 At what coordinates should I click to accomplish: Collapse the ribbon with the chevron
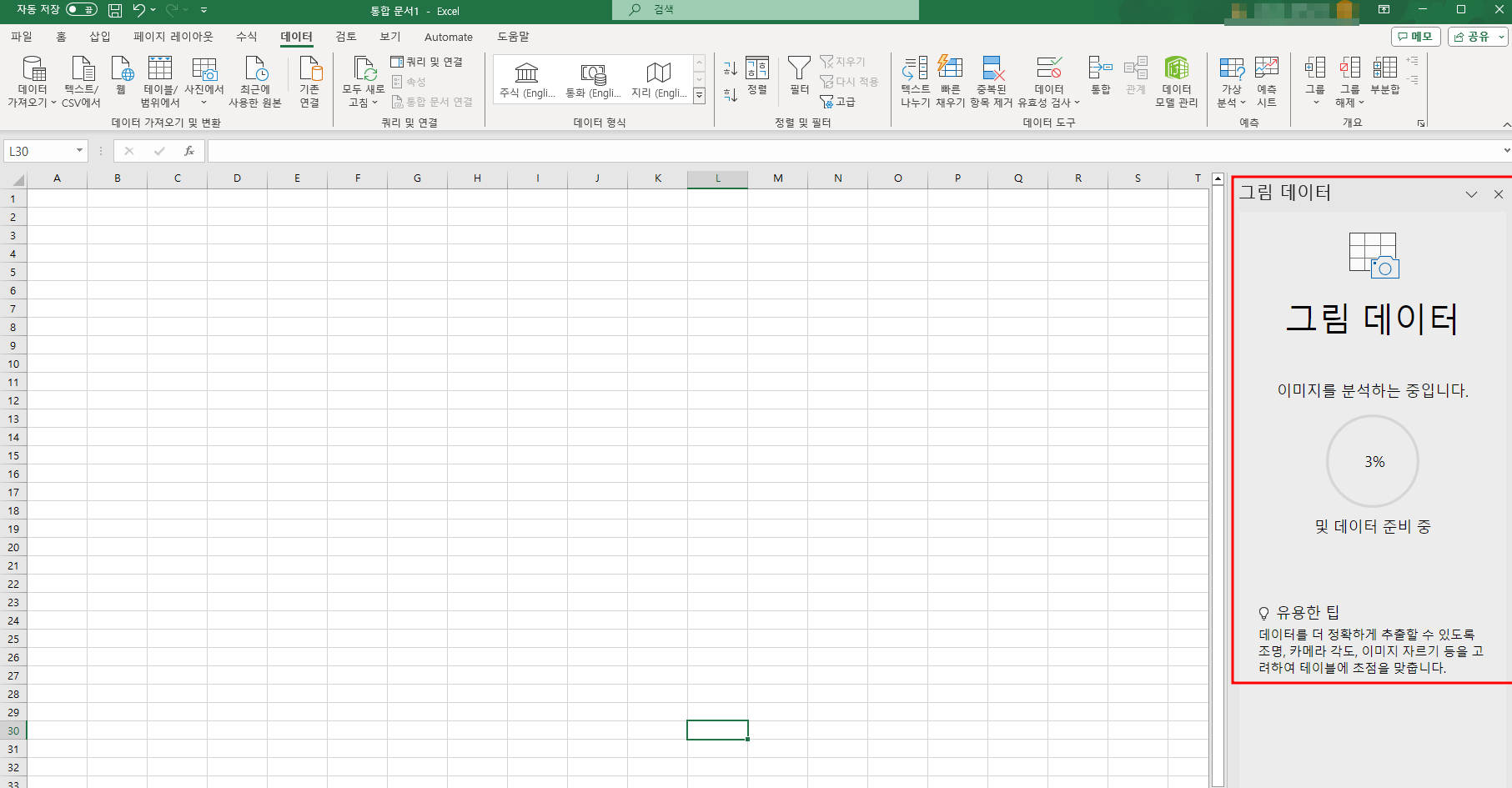(x=1506, y=124)
